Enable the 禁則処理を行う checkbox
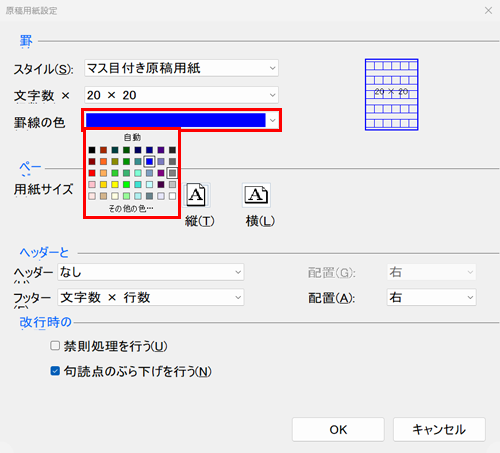 pos(55,345)
